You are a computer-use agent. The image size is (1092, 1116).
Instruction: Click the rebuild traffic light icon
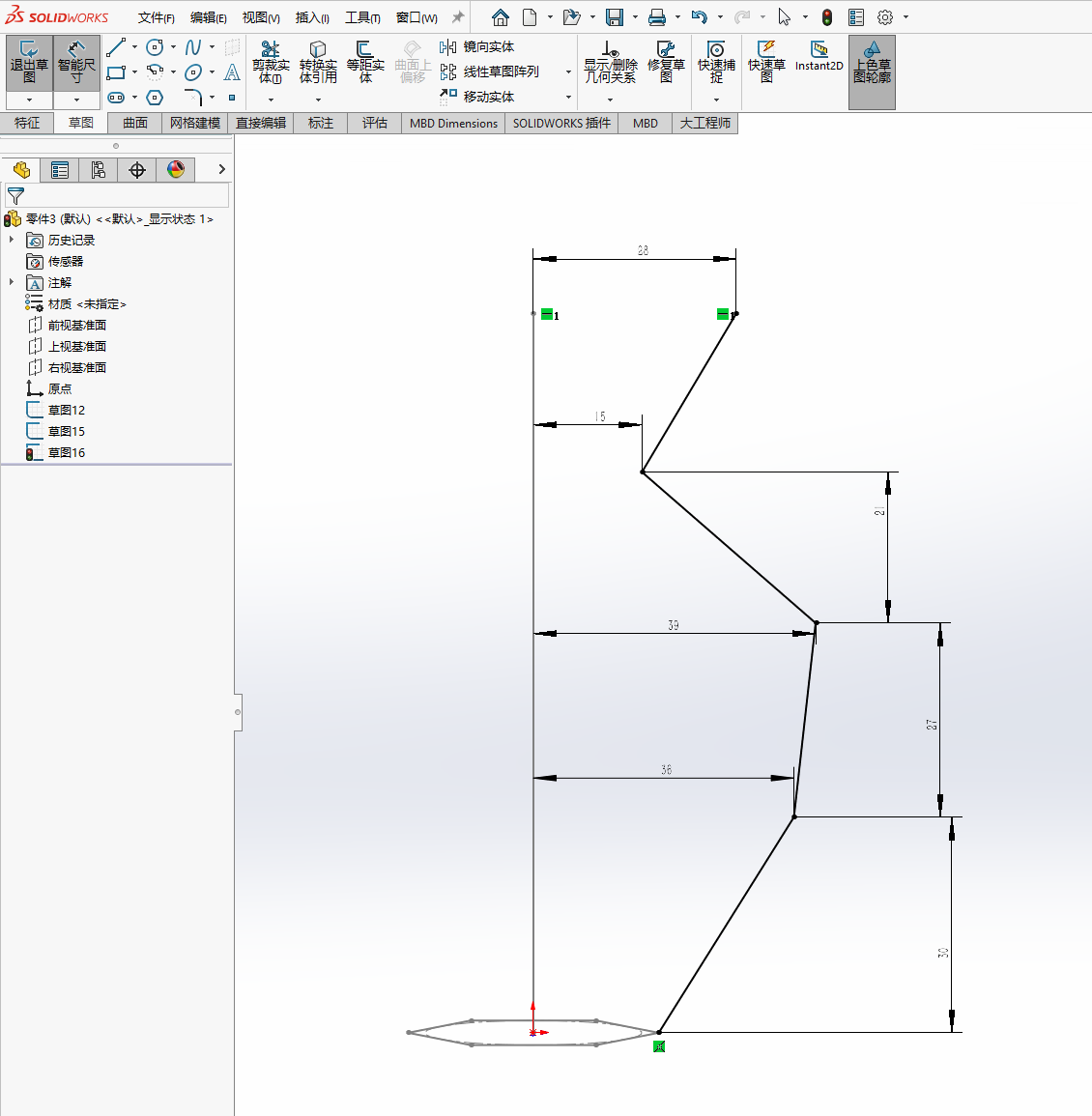pos(827,17)
